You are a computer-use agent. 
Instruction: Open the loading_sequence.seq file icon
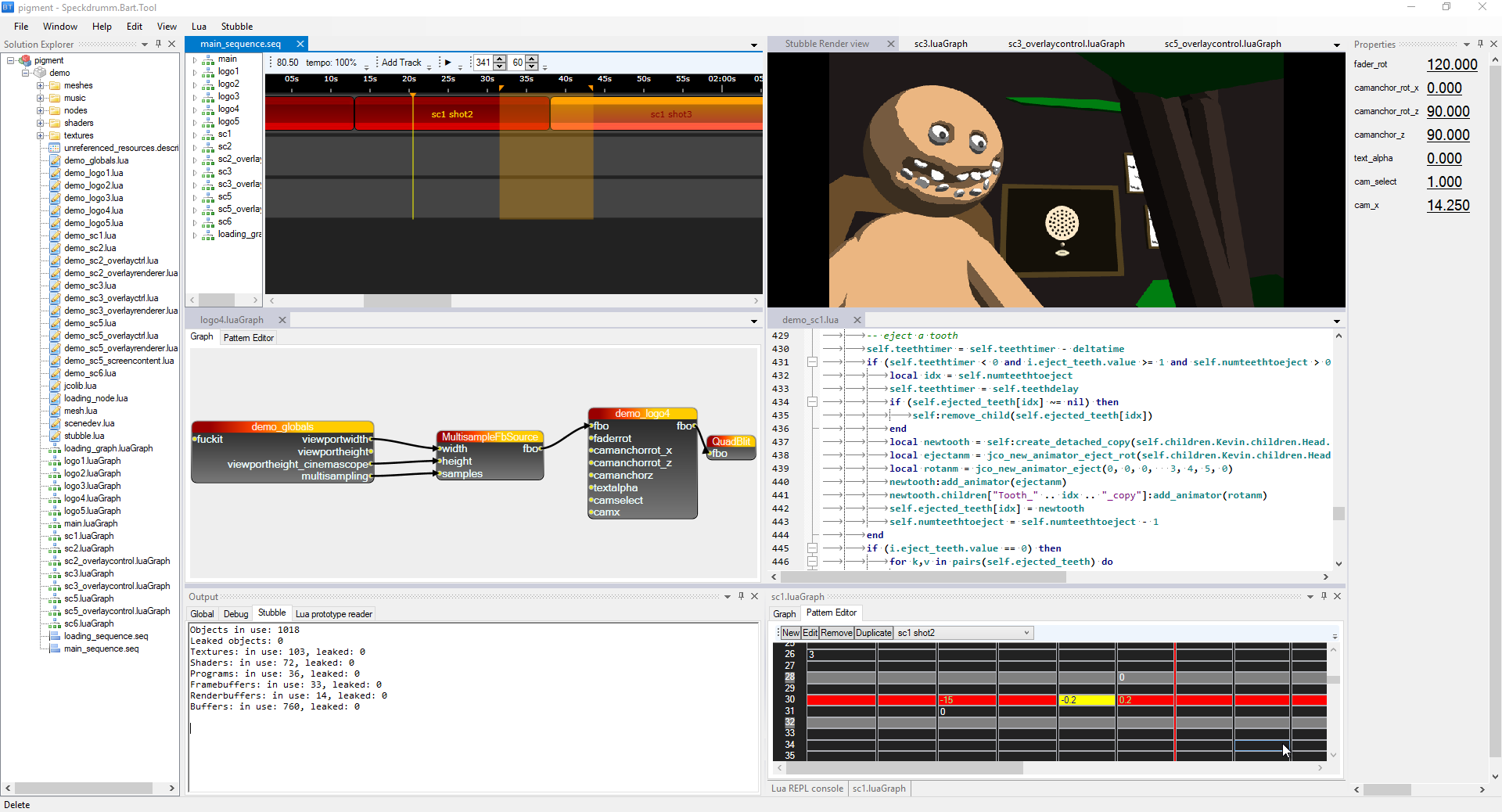tap(55, 636)
